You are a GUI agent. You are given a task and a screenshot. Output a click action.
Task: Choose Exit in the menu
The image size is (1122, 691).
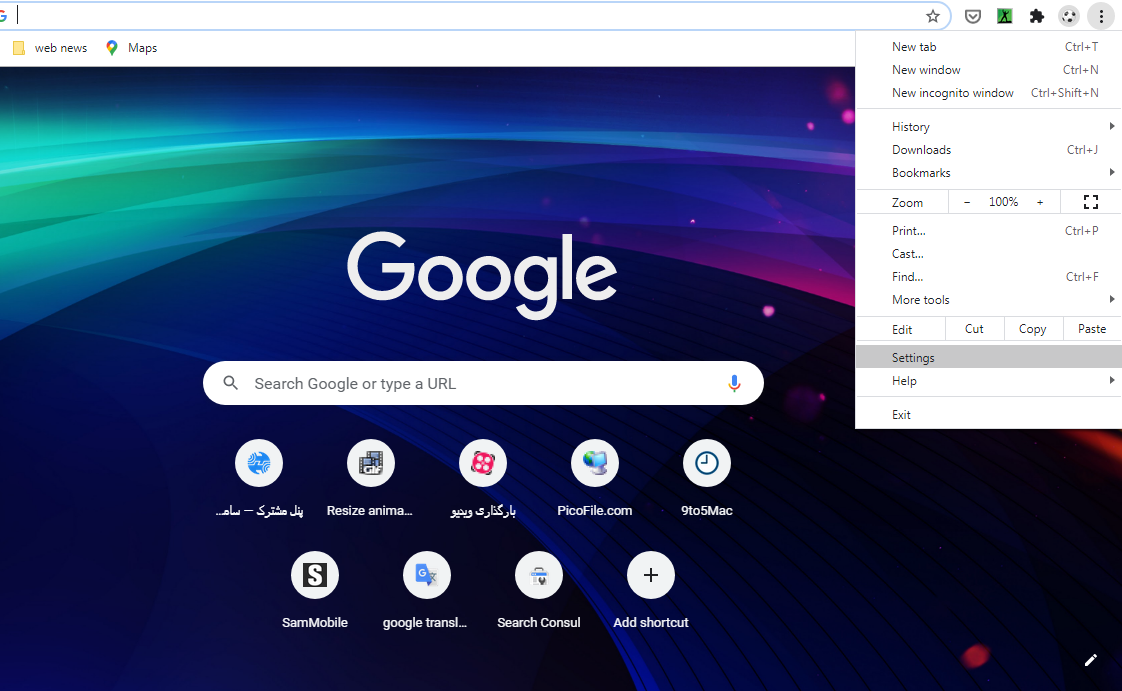tap(988, 414)
